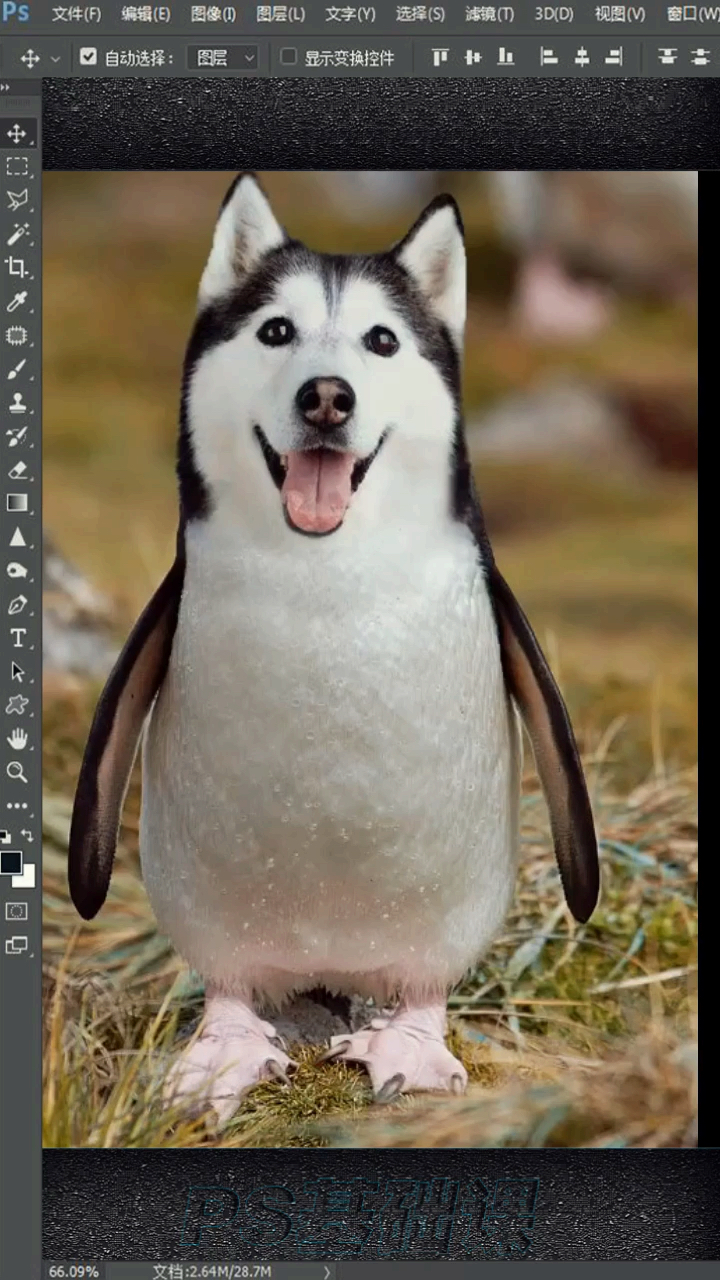Pick the Eyedropper tool
This screenshot has height=1280, width=720.
pyautogui.click(x=17, y=301)
